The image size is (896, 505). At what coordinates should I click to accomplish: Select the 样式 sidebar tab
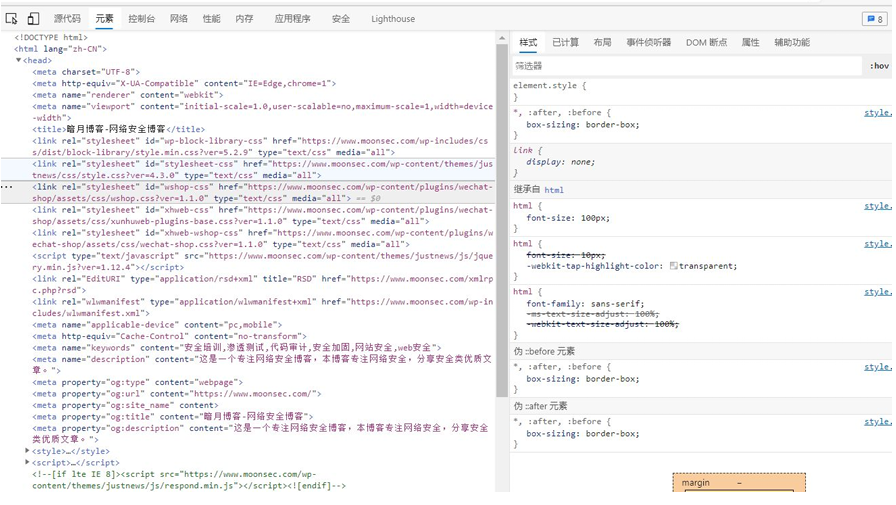point(528,42)
